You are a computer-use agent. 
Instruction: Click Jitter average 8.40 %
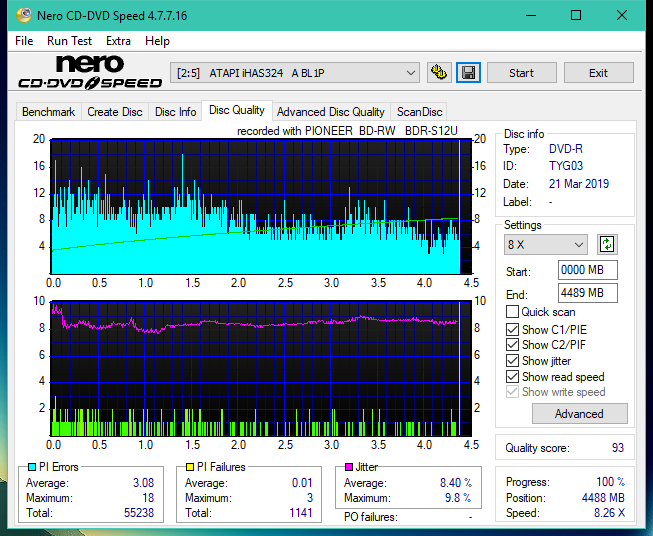coord(456,483)
